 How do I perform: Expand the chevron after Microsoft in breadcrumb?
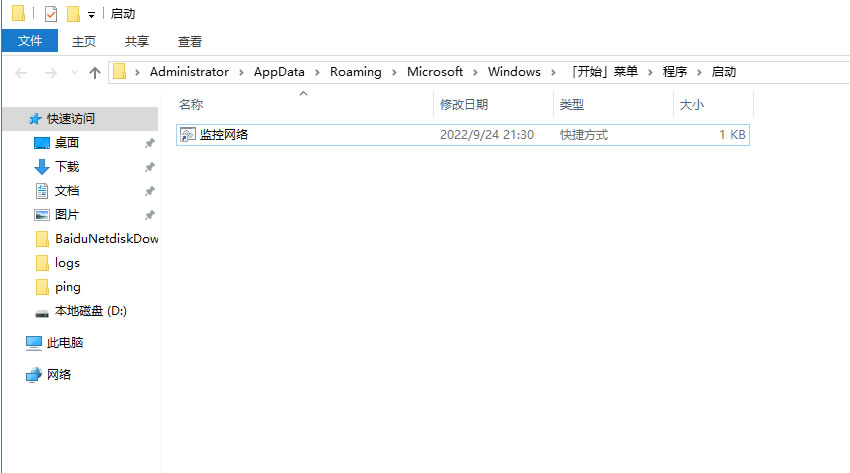pyautogui.click(x=475, y=72)
